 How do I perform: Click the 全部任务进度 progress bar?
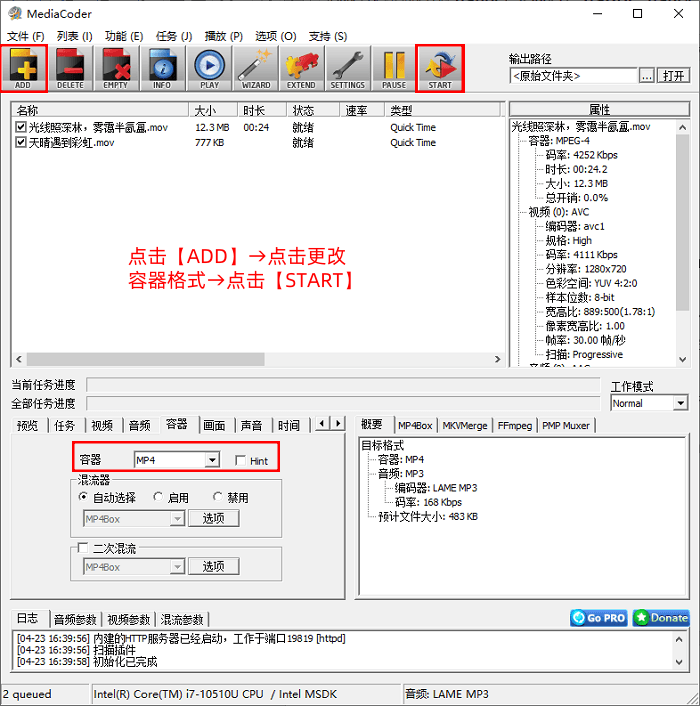(x=343, y=403)
